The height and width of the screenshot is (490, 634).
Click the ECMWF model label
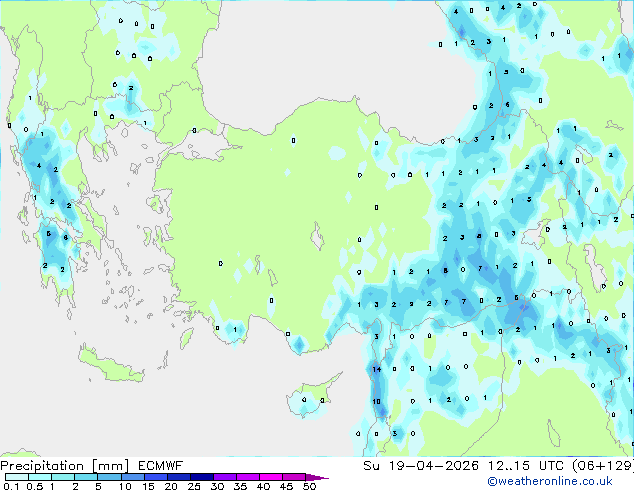coord(161,466)
